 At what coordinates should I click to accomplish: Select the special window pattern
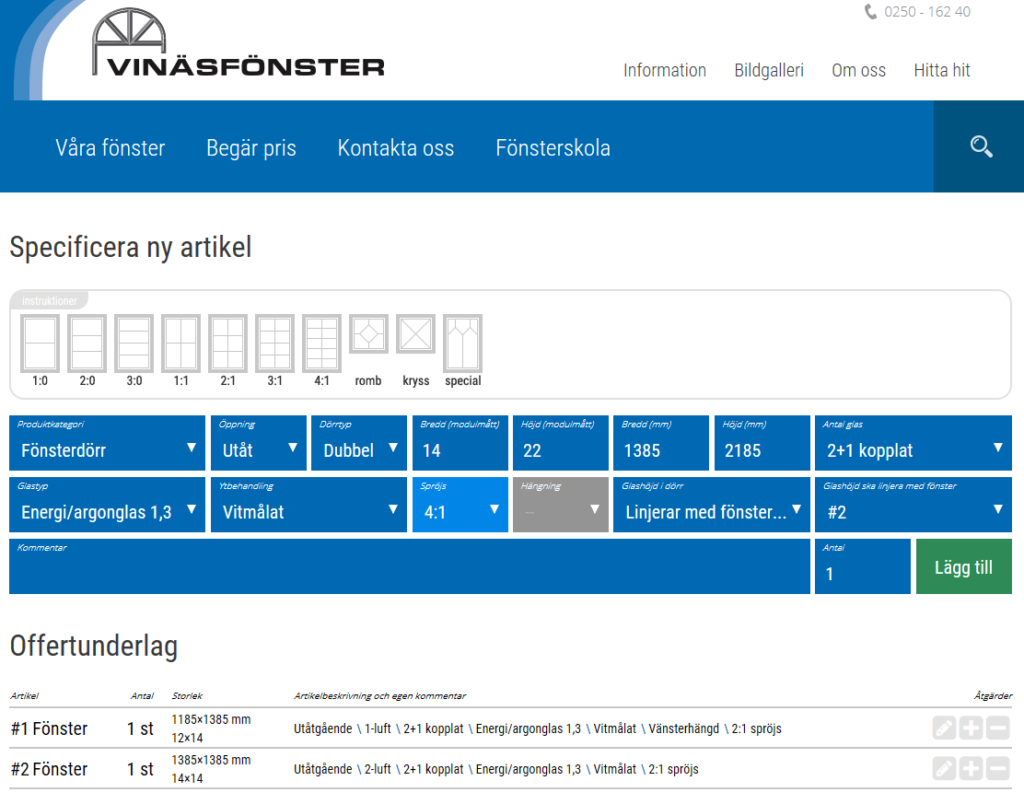tap(463, 344)
